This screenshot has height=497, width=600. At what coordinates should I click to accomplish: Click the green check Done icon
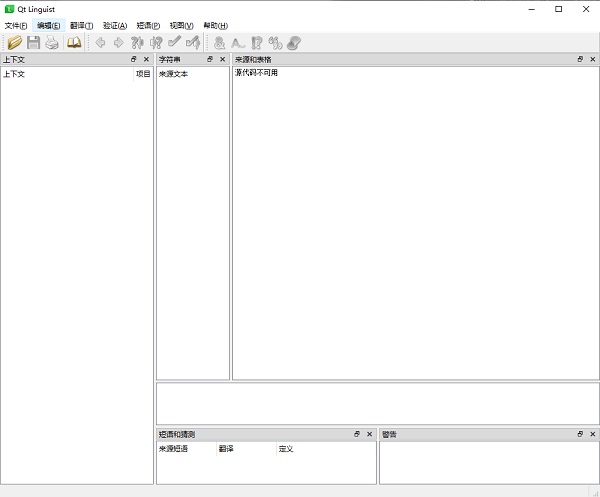[x=174, y=42]
